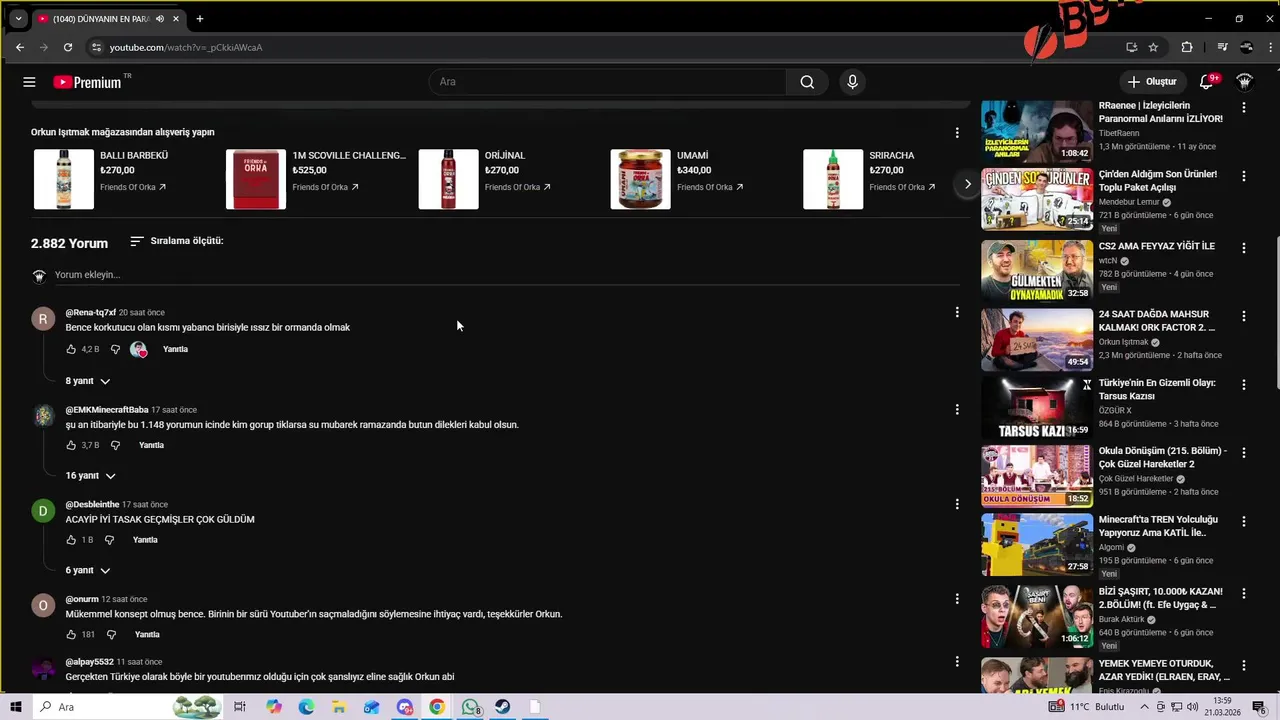Focus the Ara search box
The height and width of the screenshot is (720, 1280).
(608, 82)
